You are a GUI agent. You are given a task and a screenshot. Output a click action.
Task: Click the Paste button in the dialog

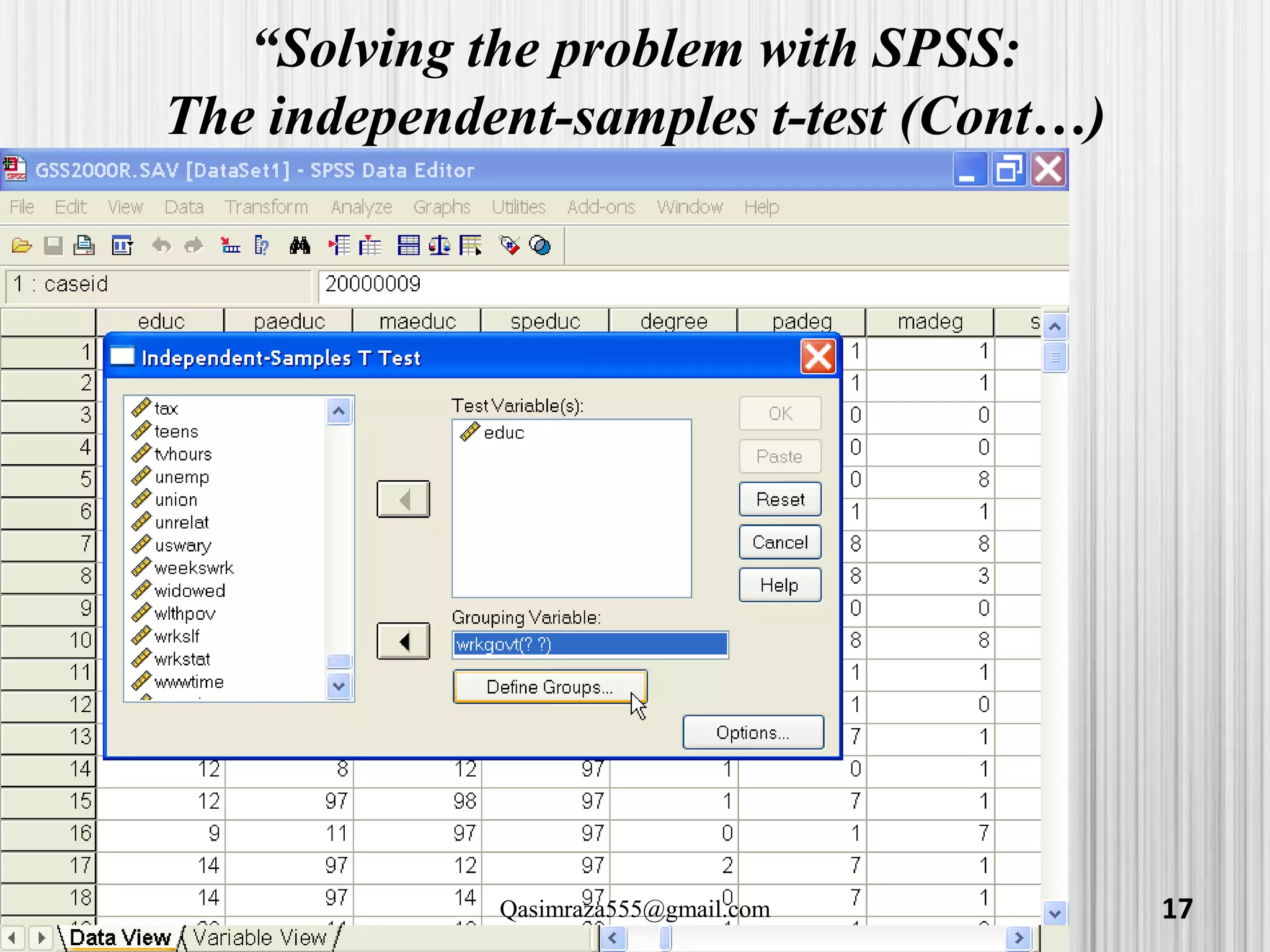780,457
